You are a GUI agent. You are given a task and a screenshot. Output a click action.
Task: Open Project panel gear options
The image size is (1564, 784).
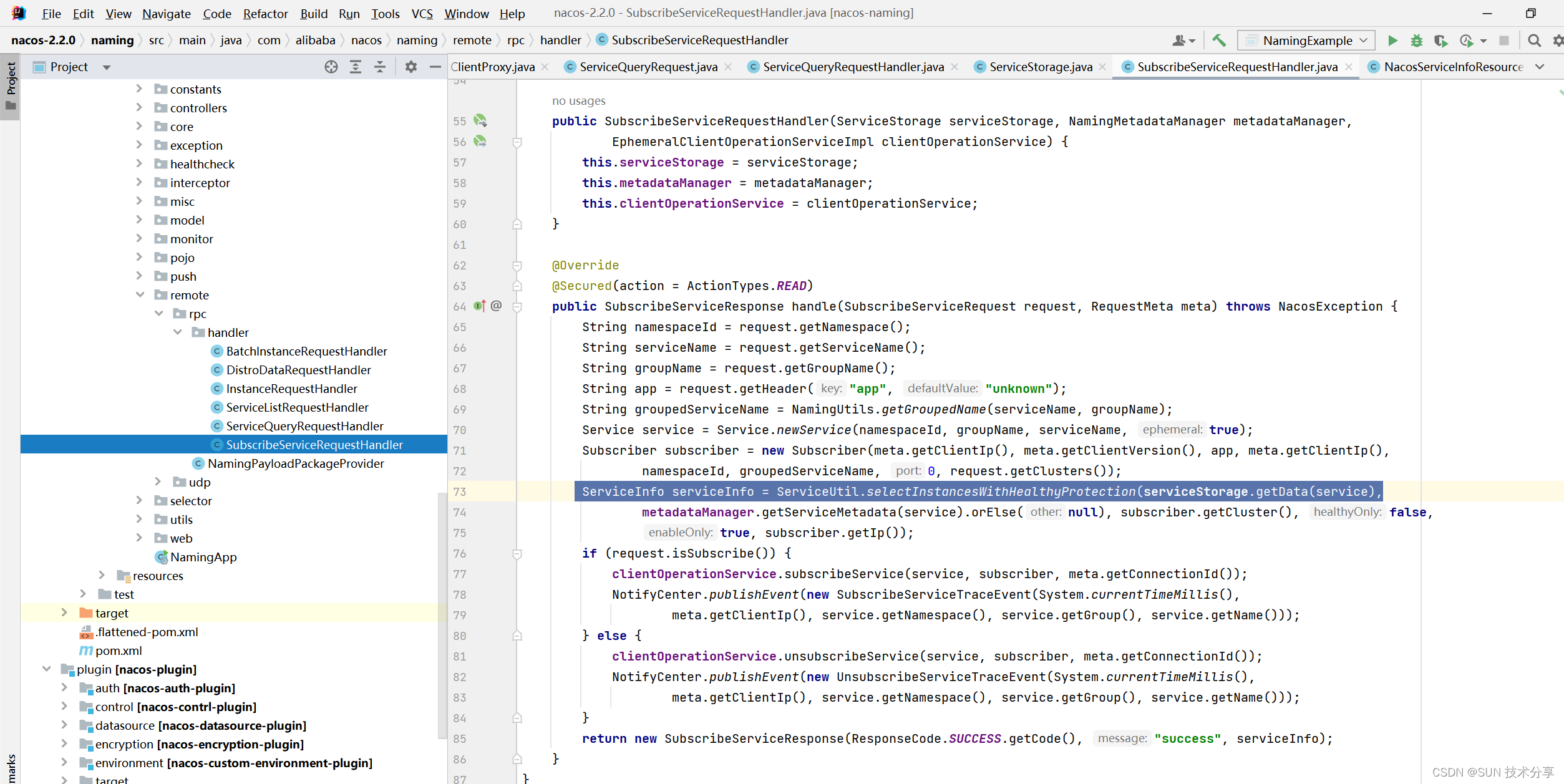[x=410, y=67]
